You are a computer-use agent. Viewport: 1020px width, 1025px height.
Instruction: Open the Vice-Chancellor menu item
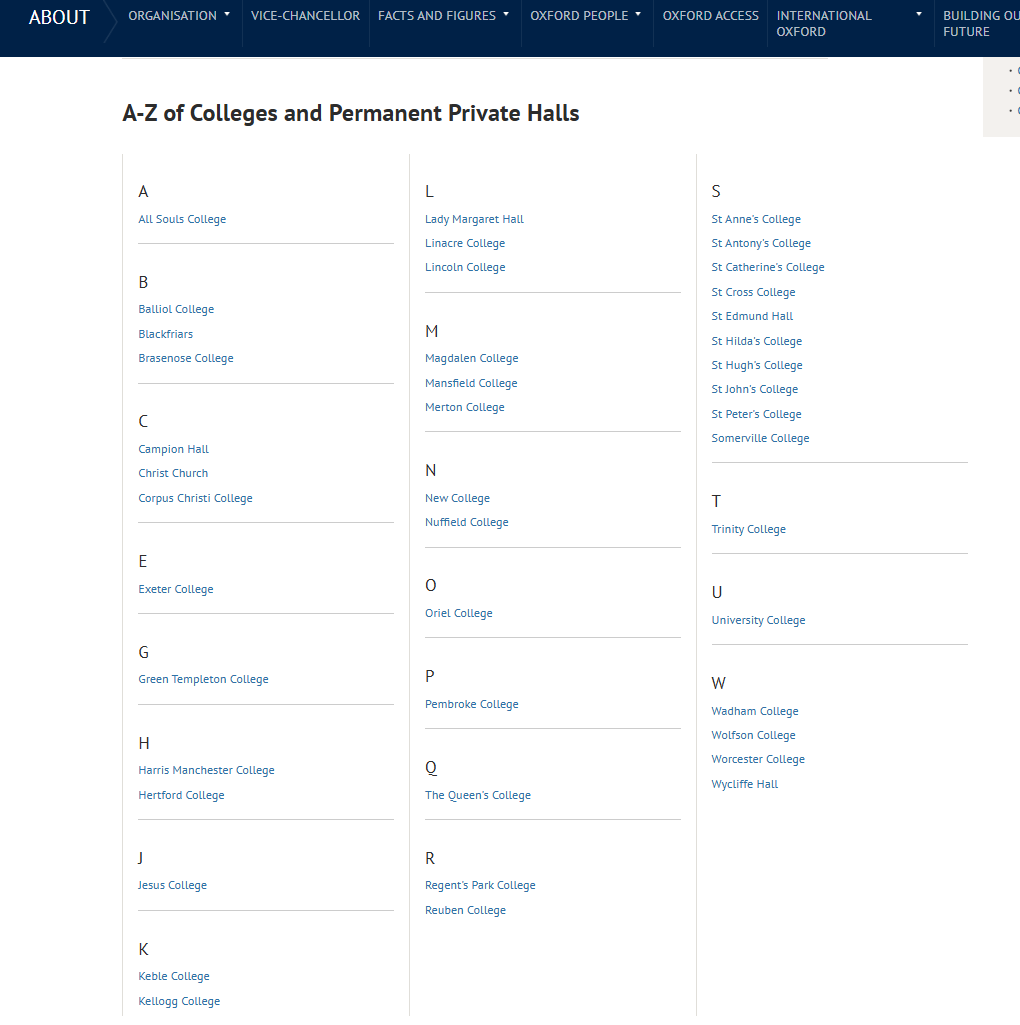[x=305, y=16]
